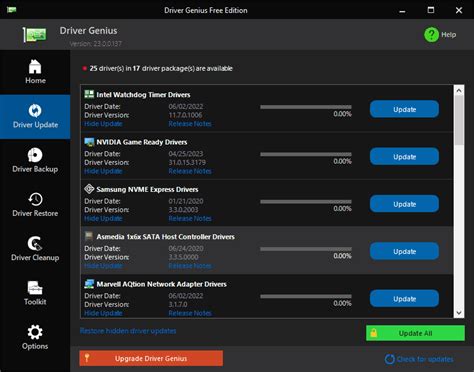Click the driver list scrollbar thumb
This screenshot has width=474, height=372.
click(x=459, y=120)
